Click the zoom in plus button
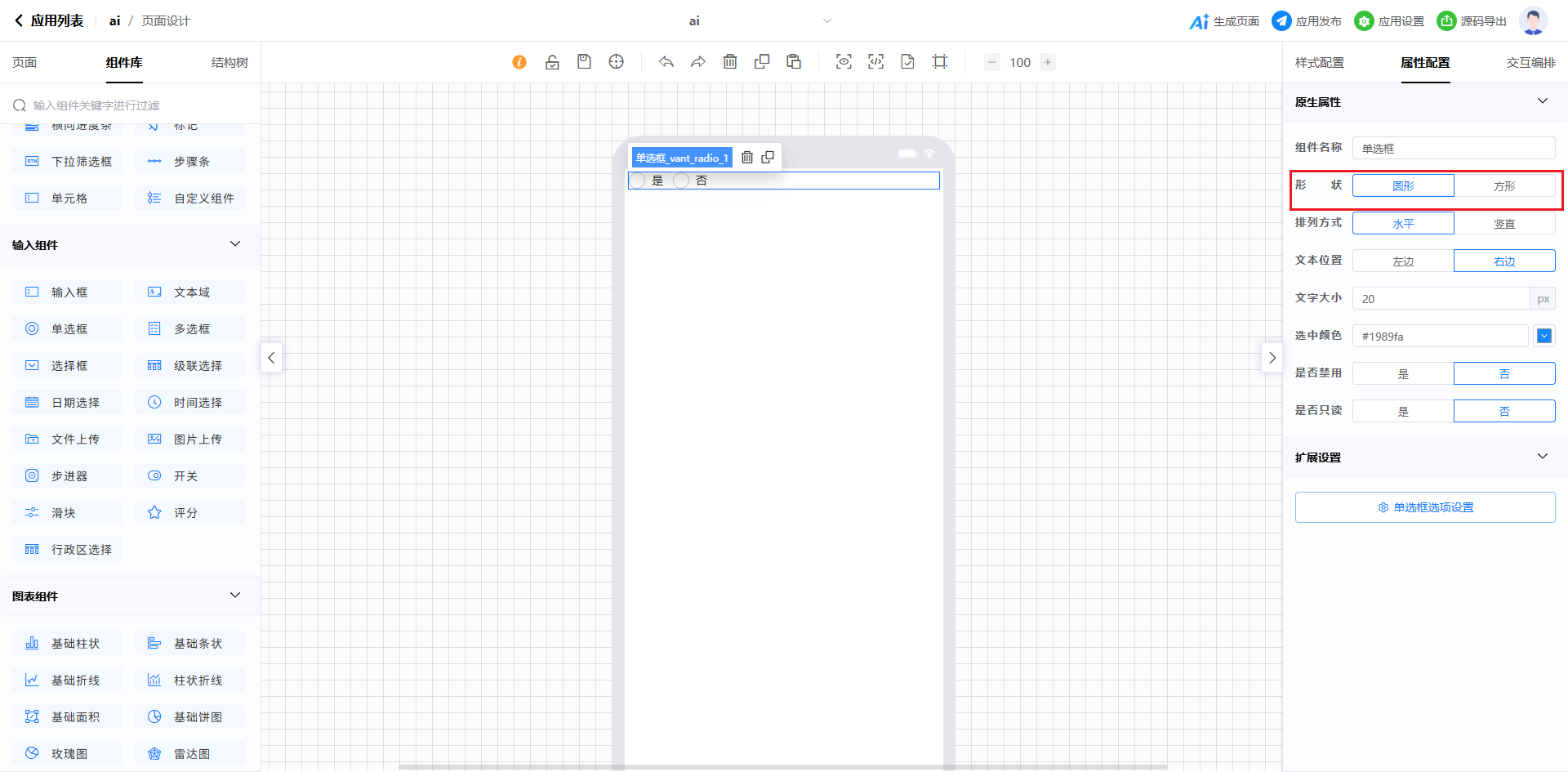The width and height of the screenshot is (1568, 772). point(1048,62)
